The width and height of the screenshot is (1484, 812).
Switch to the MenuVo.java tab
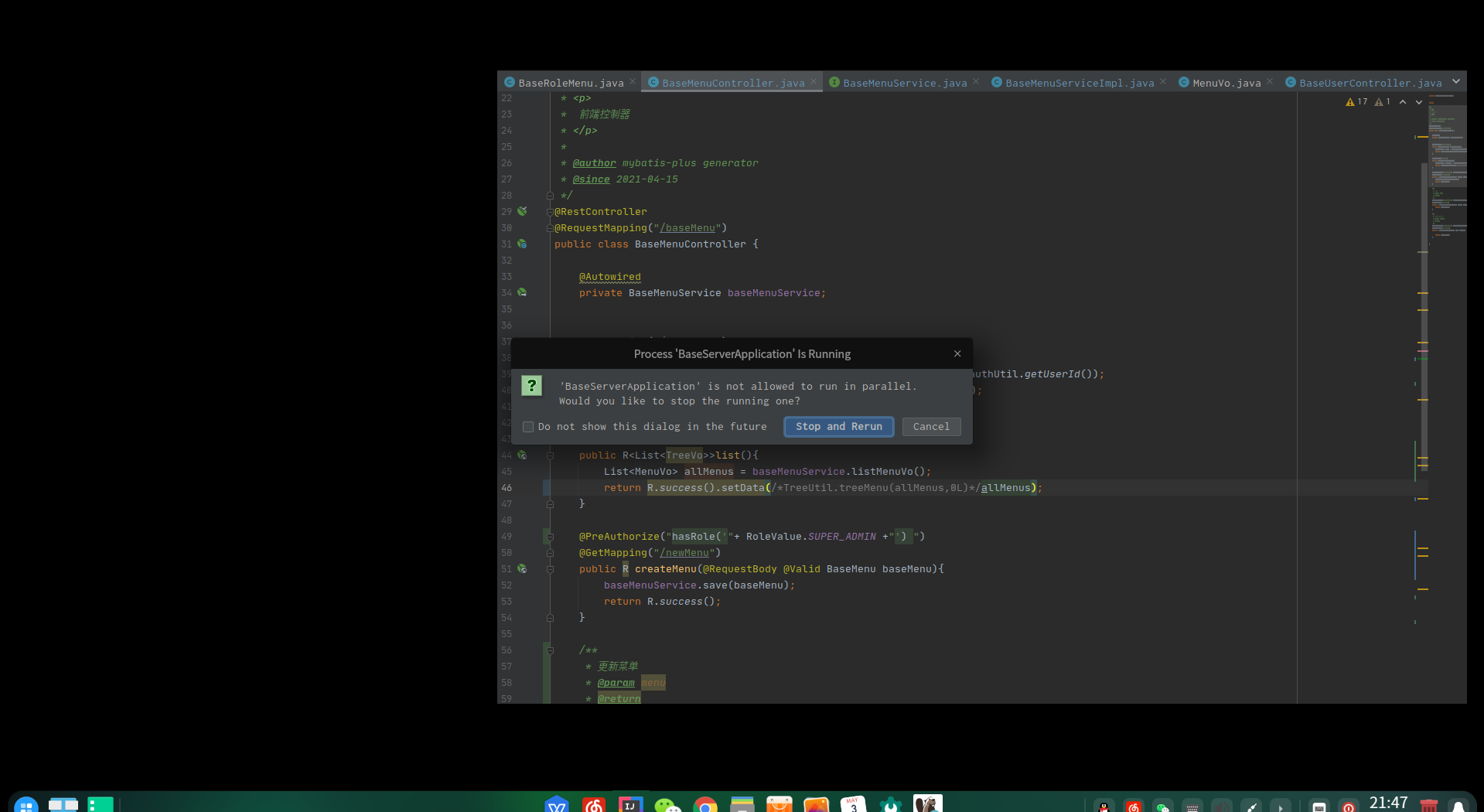(x=1226, y=83)
